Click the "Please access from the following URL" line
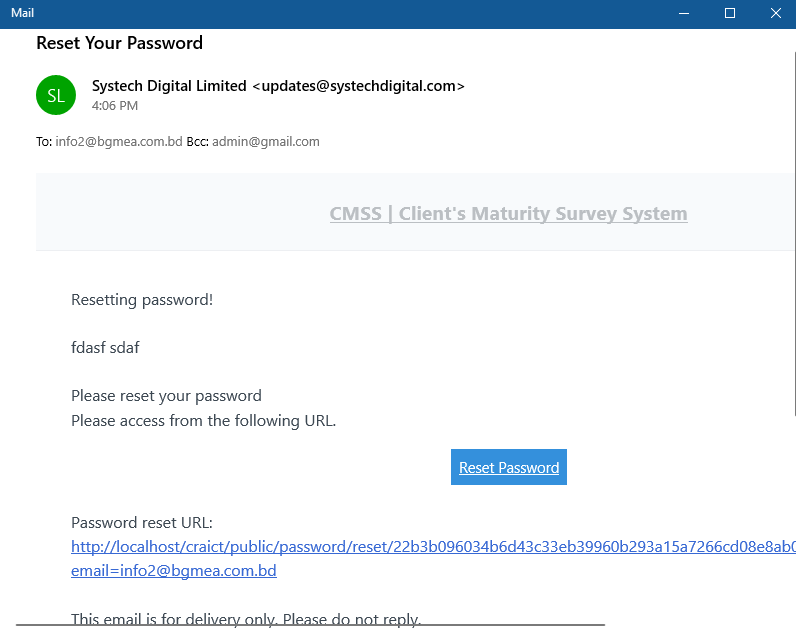Viewport: 796px width, 628px height. [203, 421]
